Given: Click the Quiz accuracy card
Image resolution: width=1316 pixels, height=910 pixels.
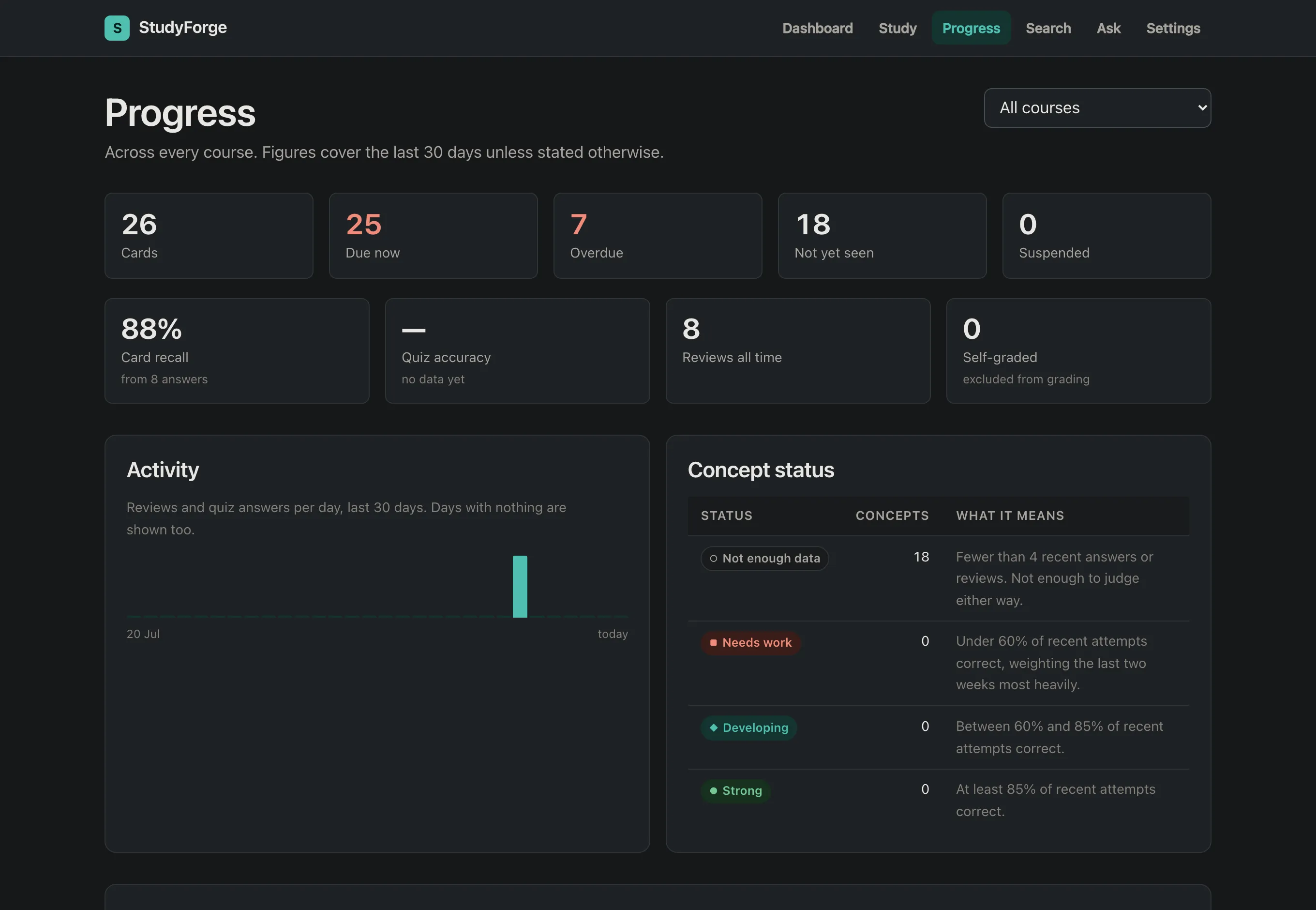Looking at the screenshot, I should 518,350.
